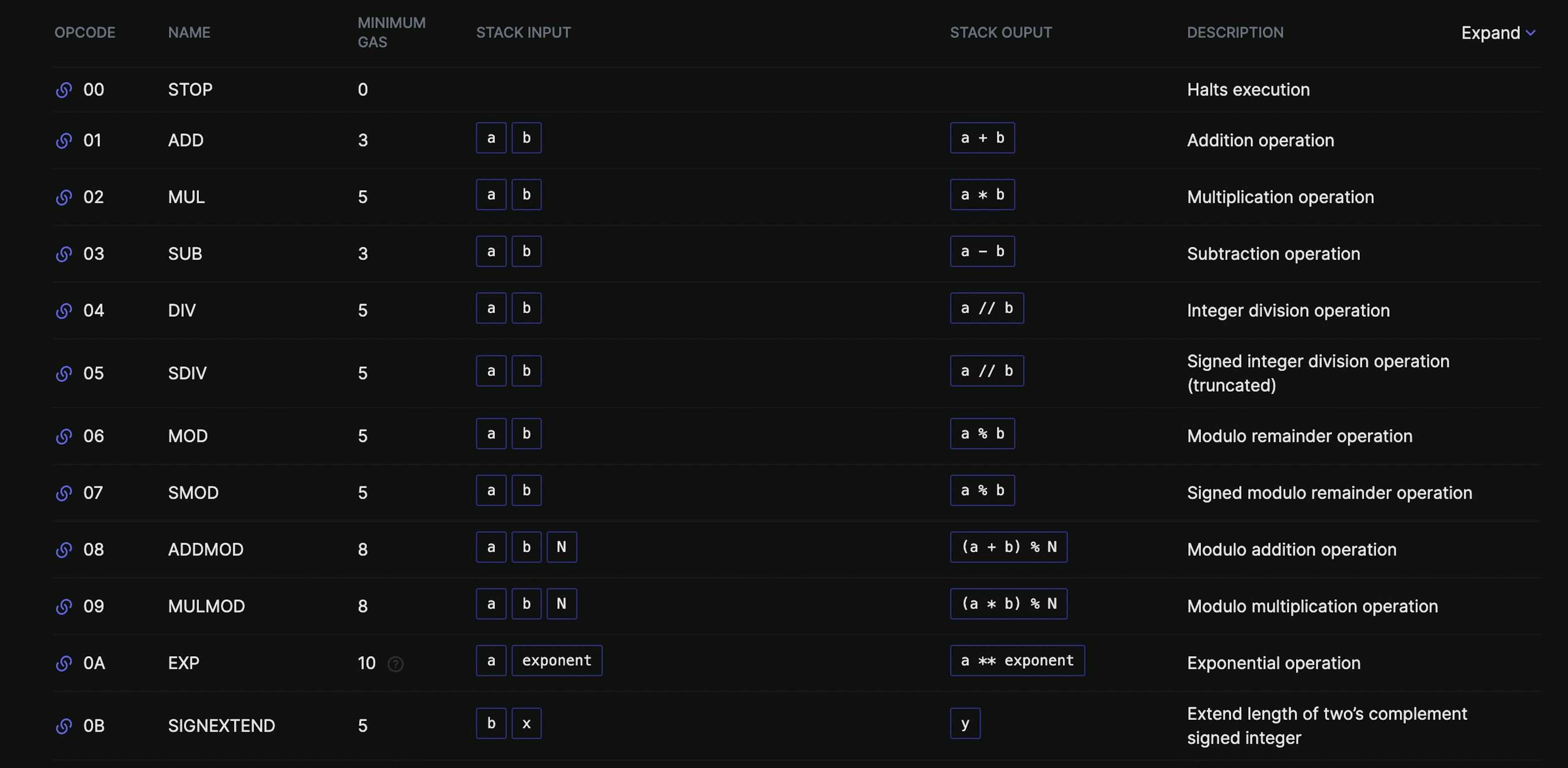Select the anchor link icon for MUL
This screenshot has height=768, width=1568.
click(63, 197)
